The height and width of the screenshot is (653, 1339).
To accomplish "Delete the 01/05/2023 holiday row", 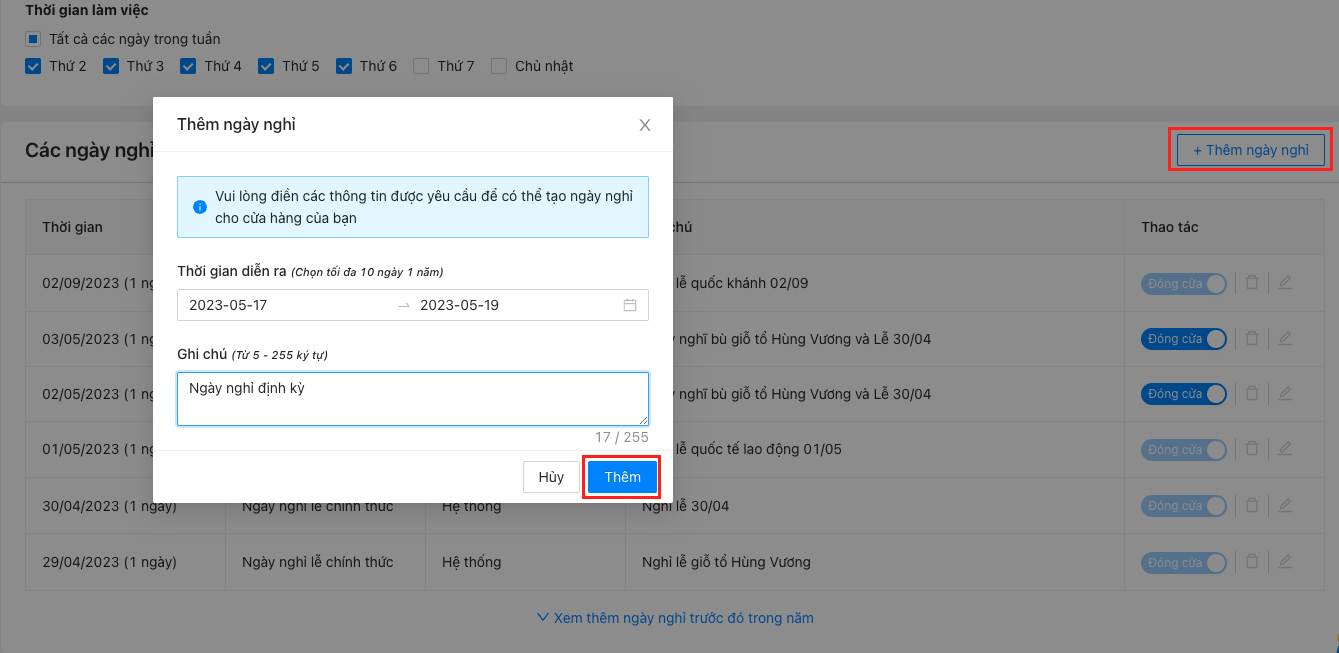I will coord(1252,450).
